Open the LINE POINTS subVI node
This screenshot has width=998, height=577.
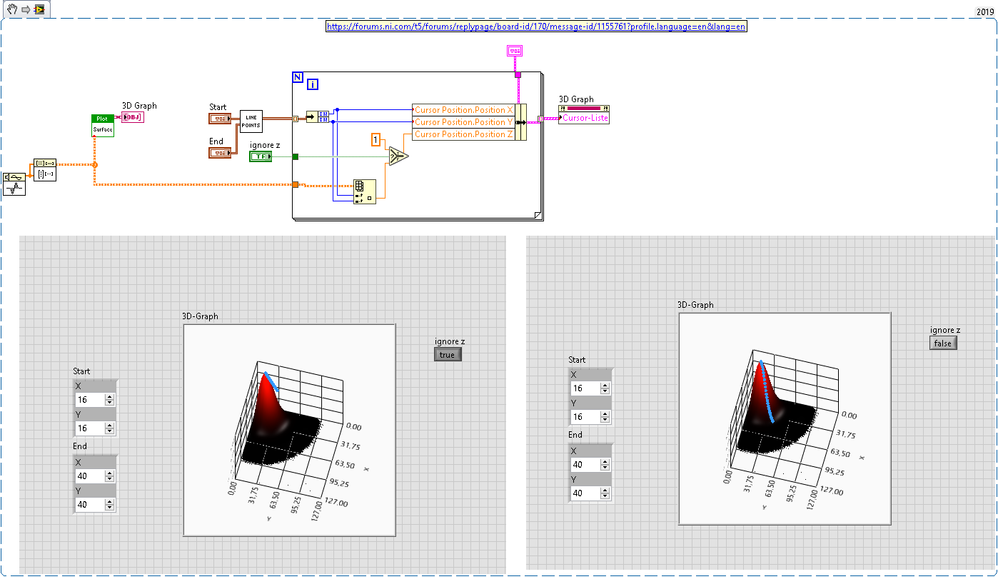pyautogui.click(x=251, y=122)
